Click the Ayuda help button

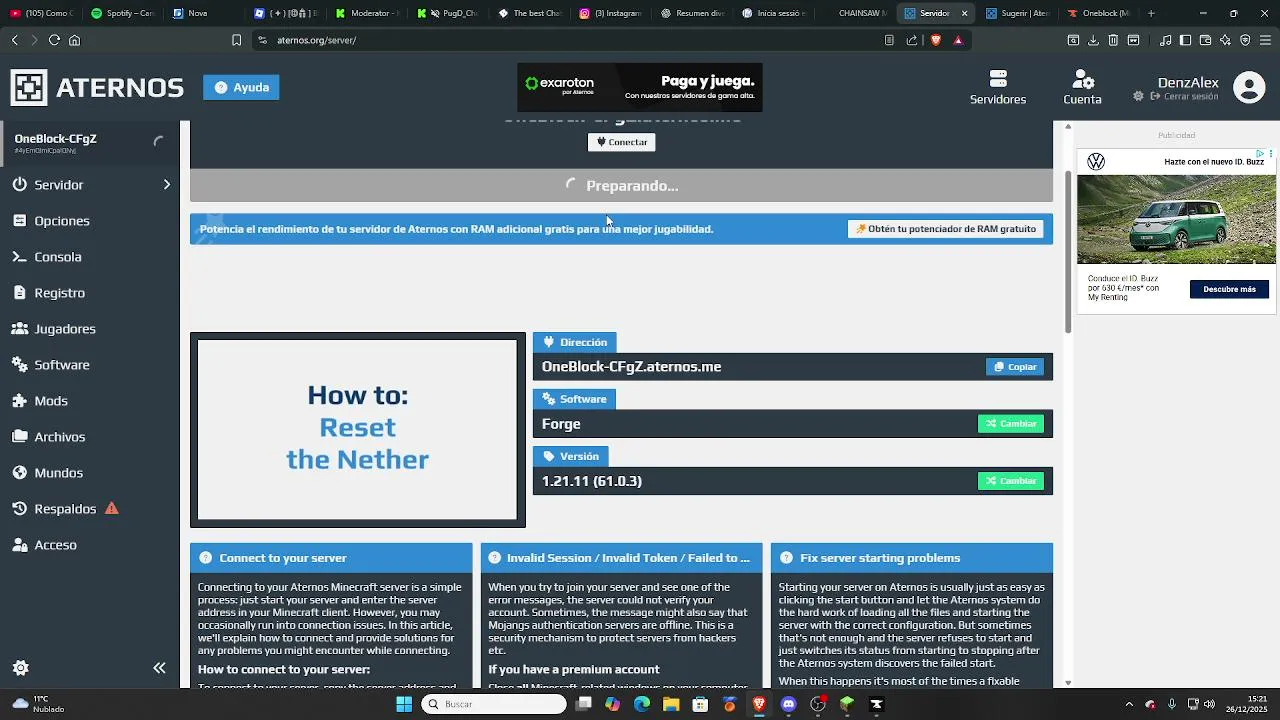[x=241, y=87]
